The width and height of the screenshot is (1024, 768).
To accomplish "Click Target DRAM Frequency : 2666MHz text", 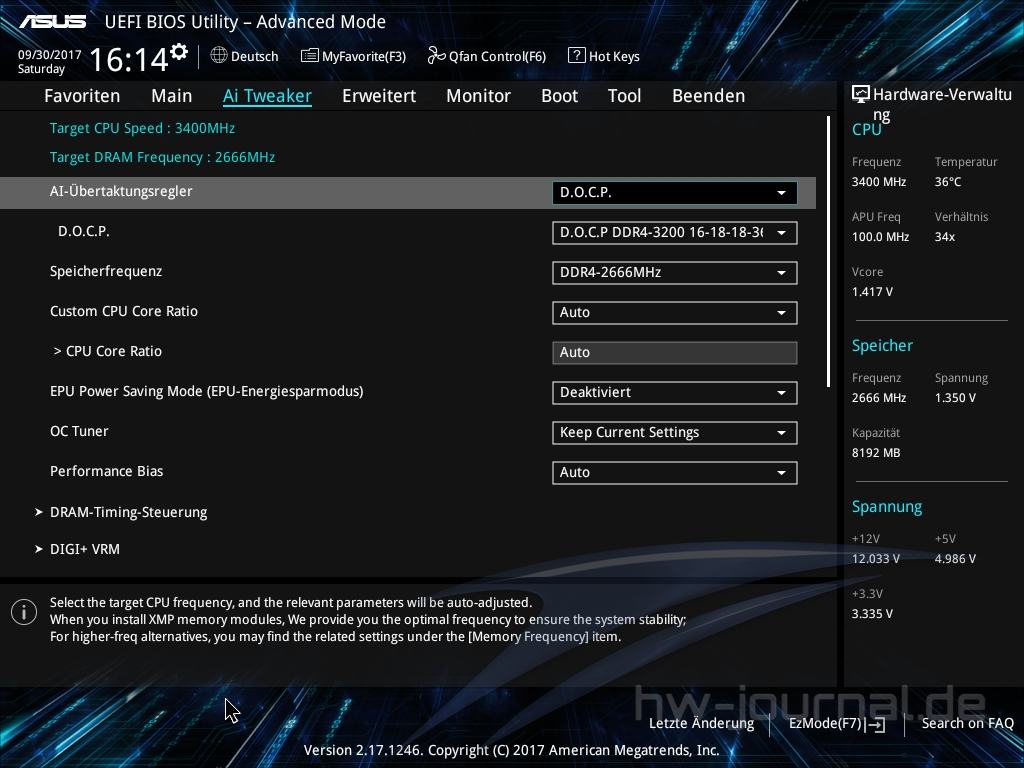I will (x=163, y=157).
